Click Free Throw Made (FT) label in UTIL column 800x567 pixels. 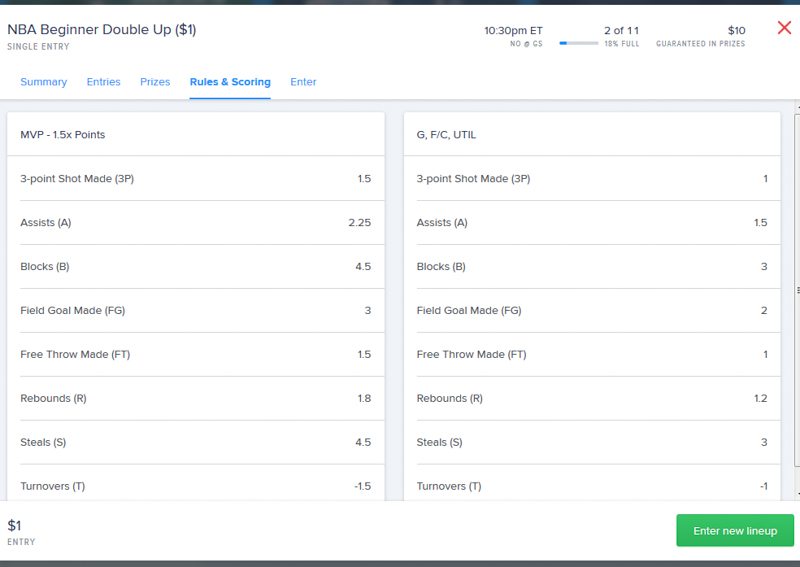click(x=471, y=354)
